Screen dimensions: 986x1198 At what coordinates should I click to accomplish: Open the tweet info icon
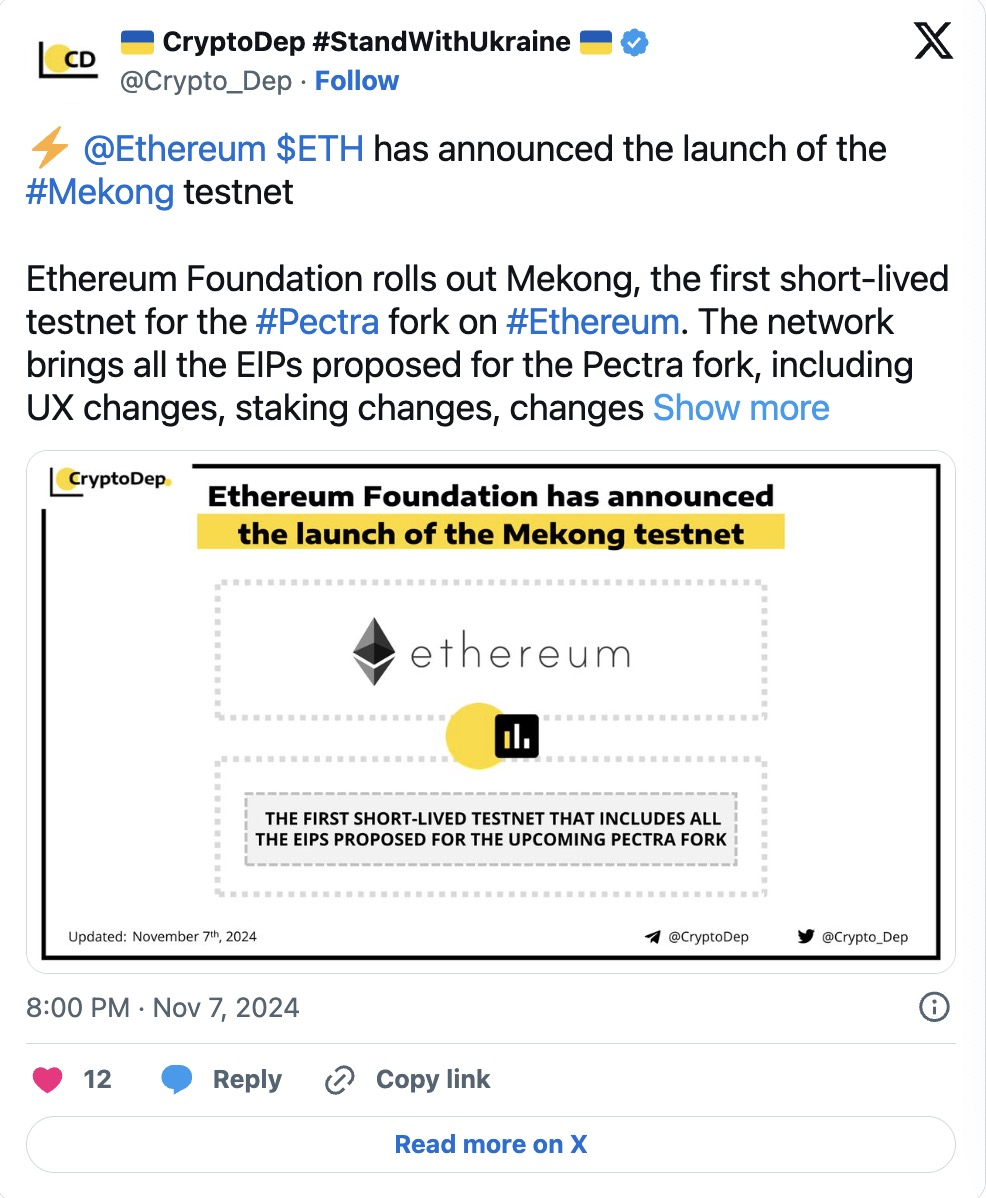[933, 1007]
